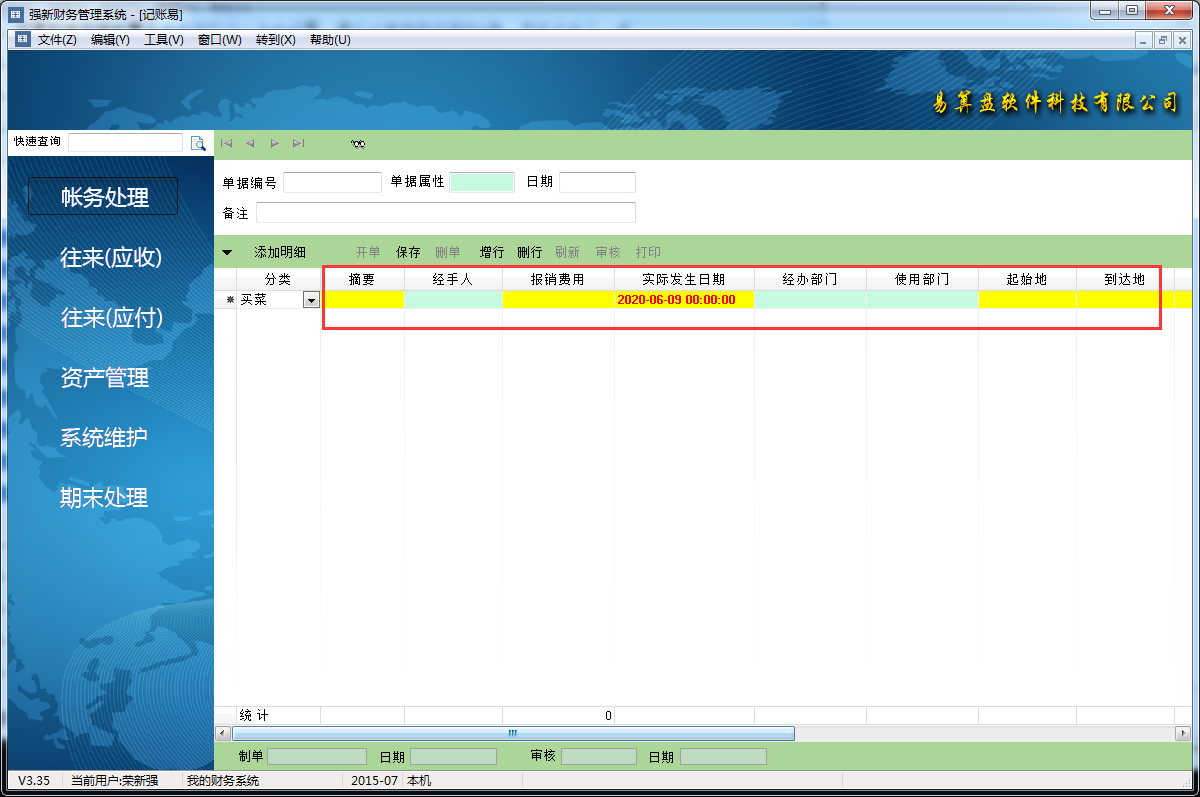Click the yellow 起始地 cell in the row
Screen dimensions: 1200x797
click(x=1027, y=299)
